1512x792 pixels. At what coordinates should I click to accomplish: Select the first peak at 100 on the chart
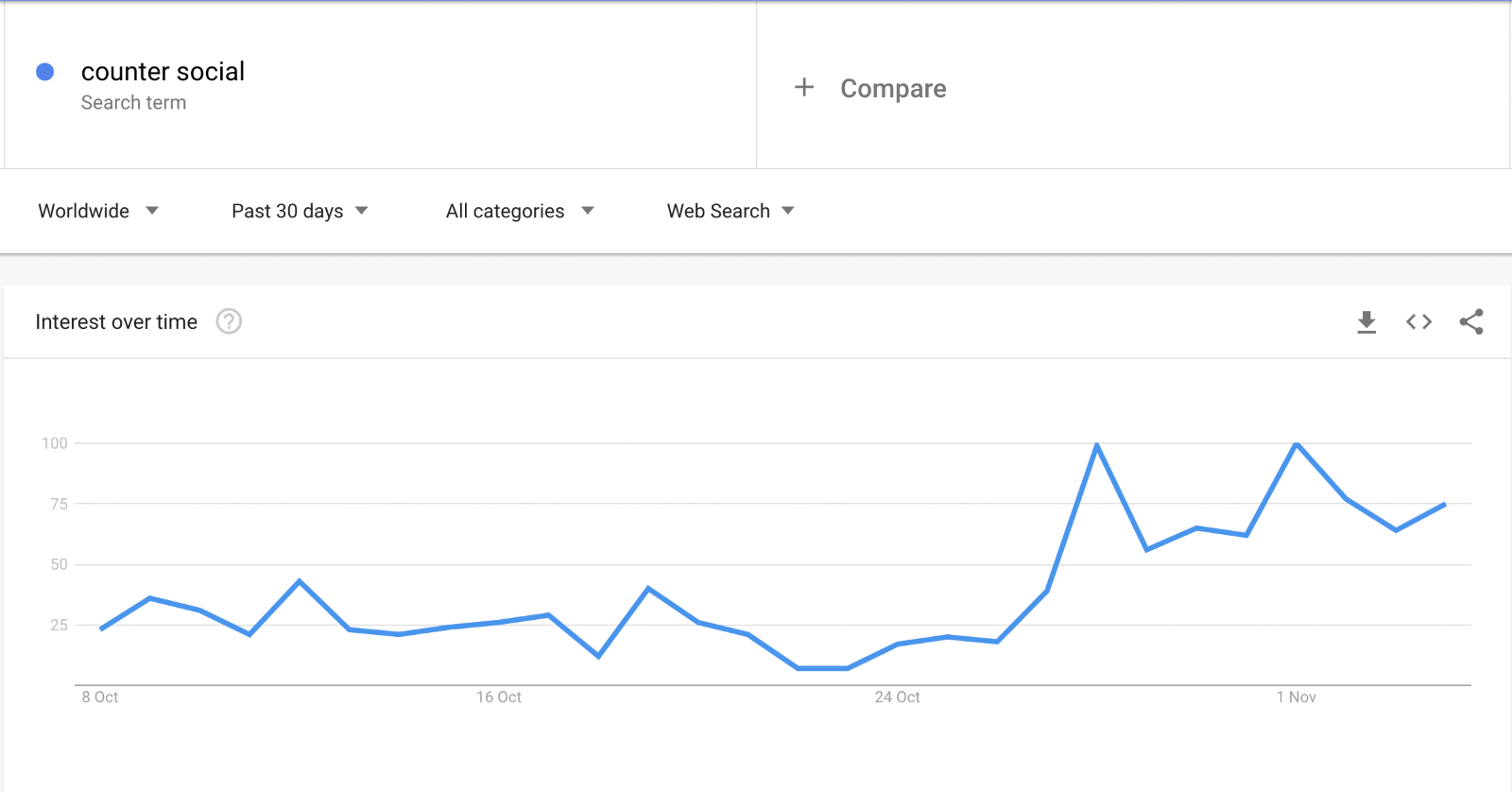(x=1096, y=443)
